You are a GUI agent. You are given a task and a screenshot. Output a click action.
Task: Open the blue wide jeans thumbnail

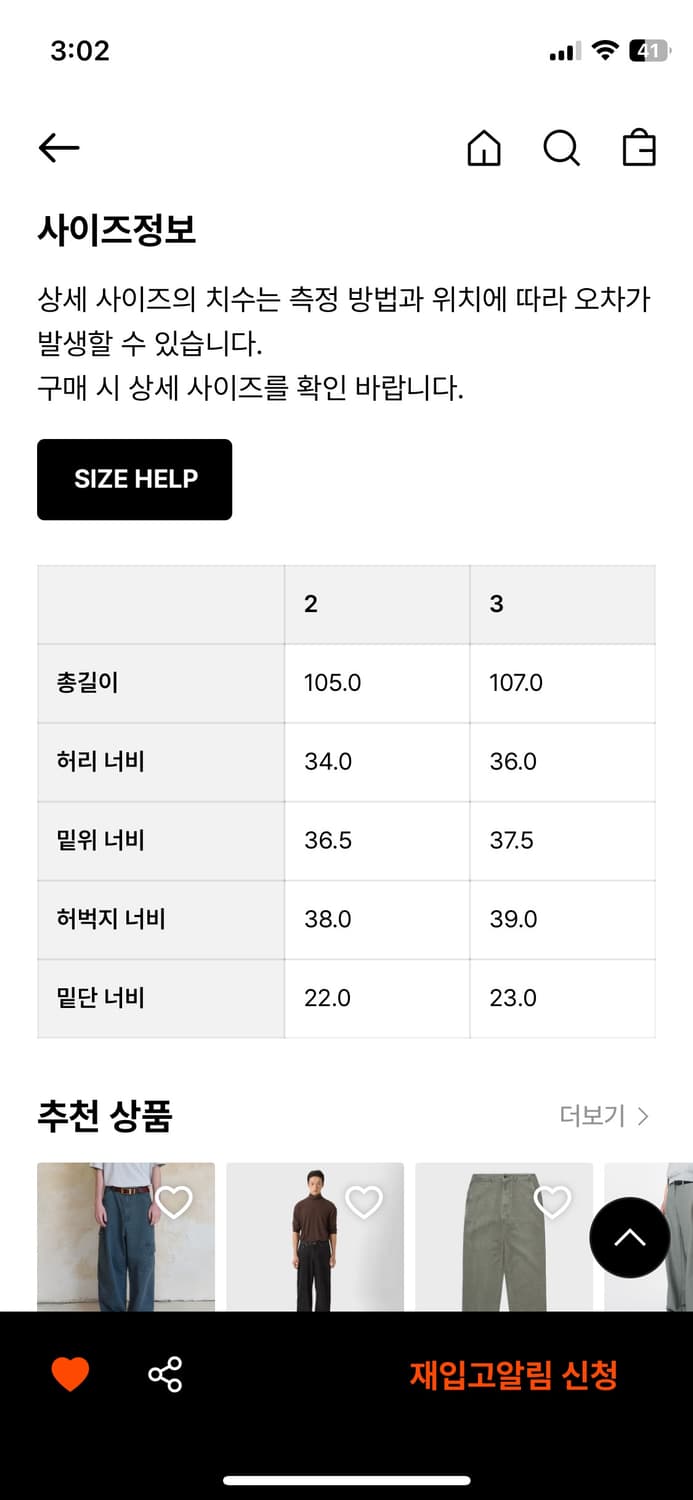coord(110,1250)
